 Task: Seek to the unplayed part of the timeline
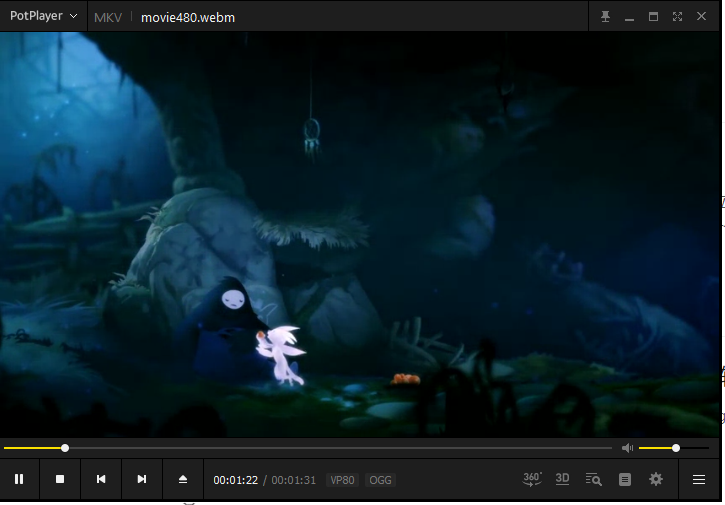click(x=340, y=448)
